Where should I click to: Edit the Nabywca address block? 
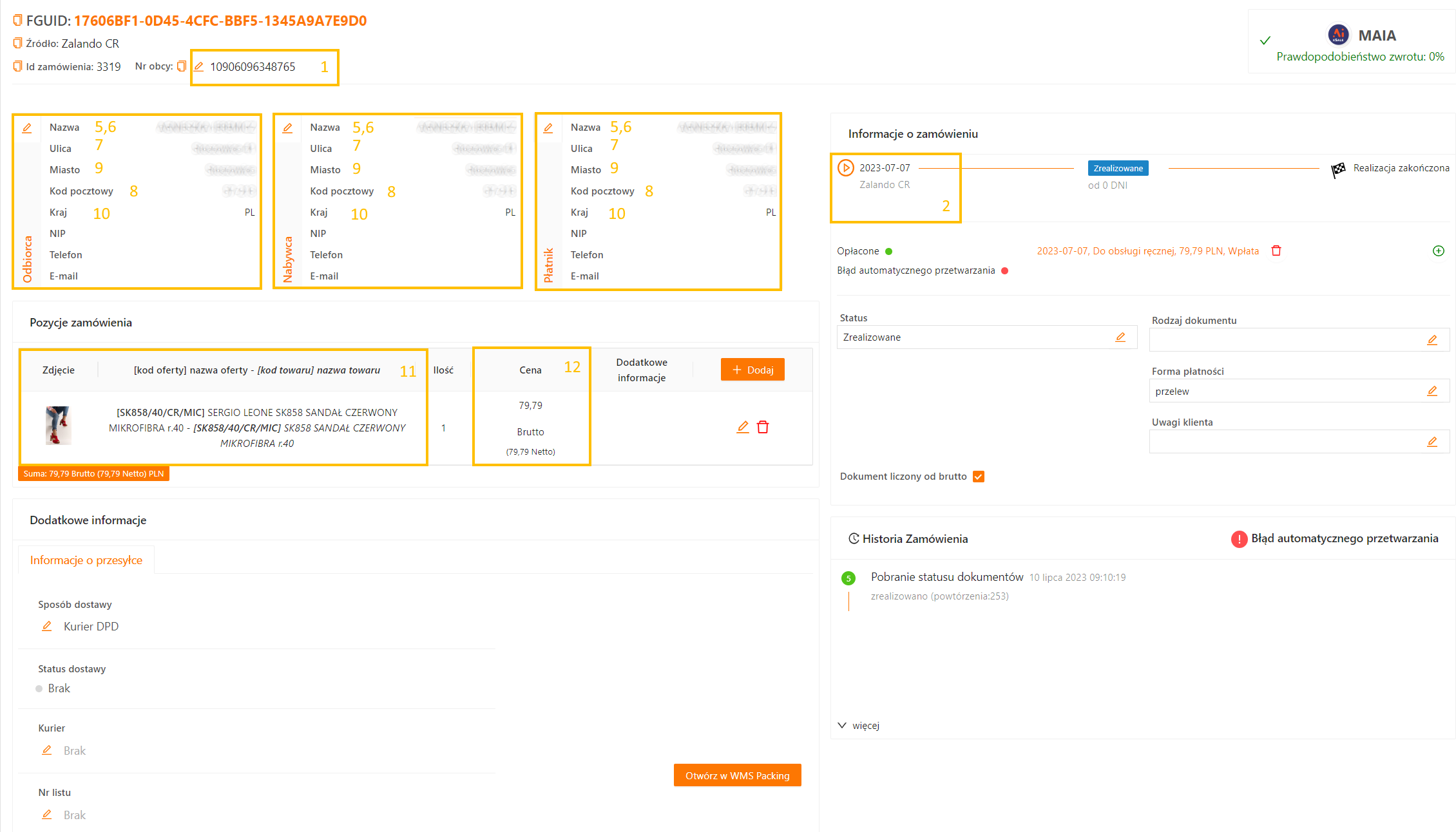point(288,128)
